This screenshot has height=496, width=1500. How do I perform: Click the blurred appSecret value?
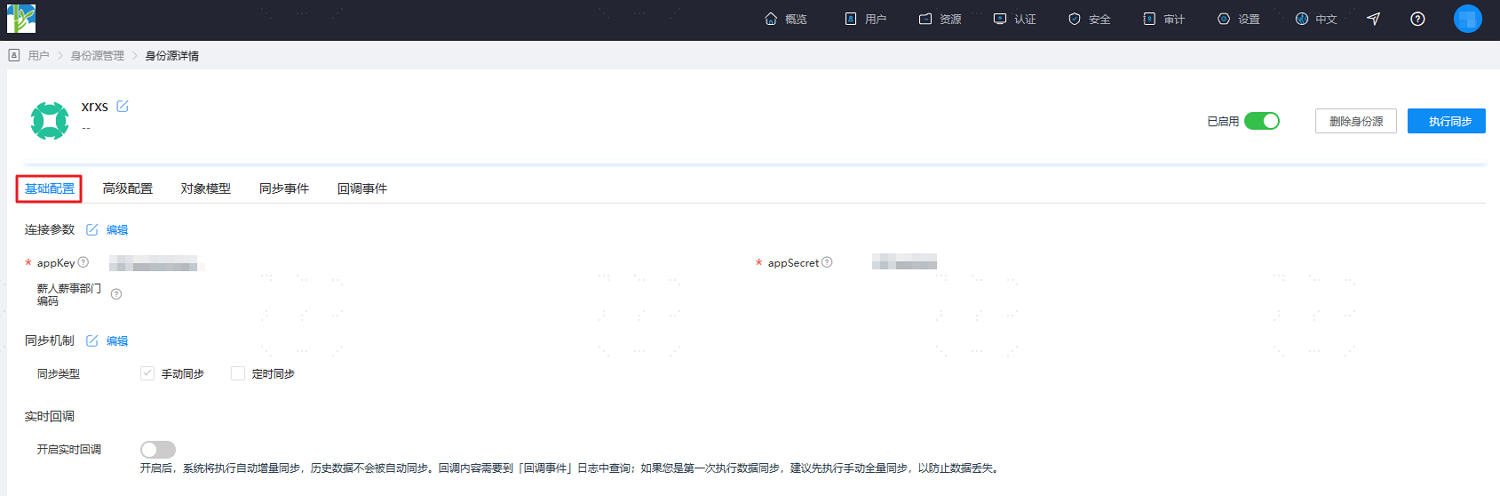(x=904, y=263)
